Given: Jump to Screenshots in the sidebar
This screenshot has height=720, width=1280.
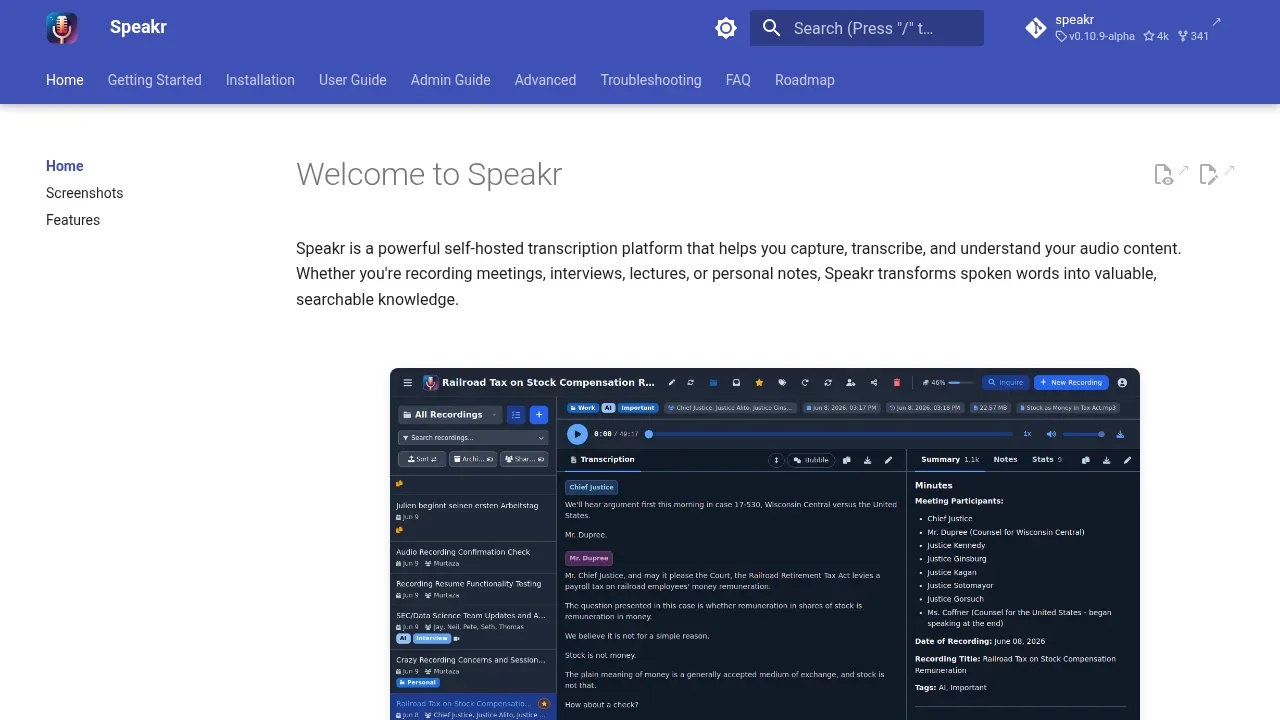Looking at the screenshot, I should tap(85, 193).
